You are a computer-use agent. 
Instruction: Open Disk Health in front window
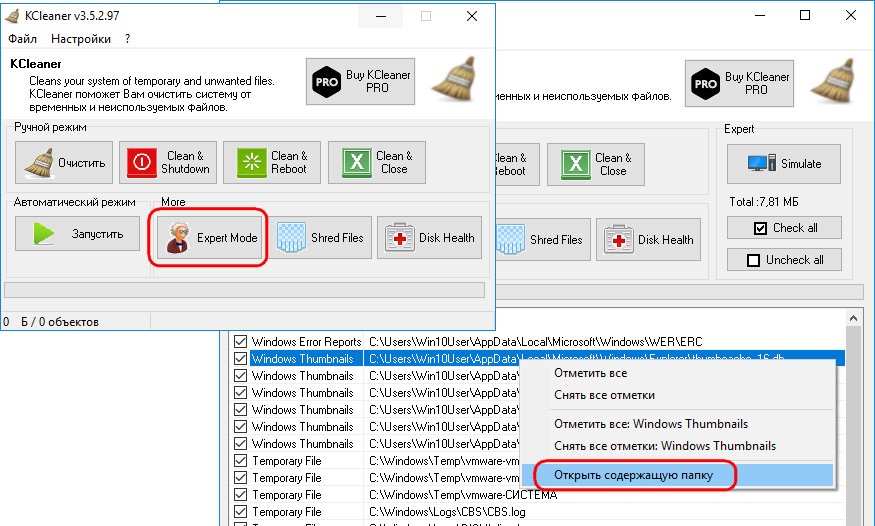coord(429,238)
